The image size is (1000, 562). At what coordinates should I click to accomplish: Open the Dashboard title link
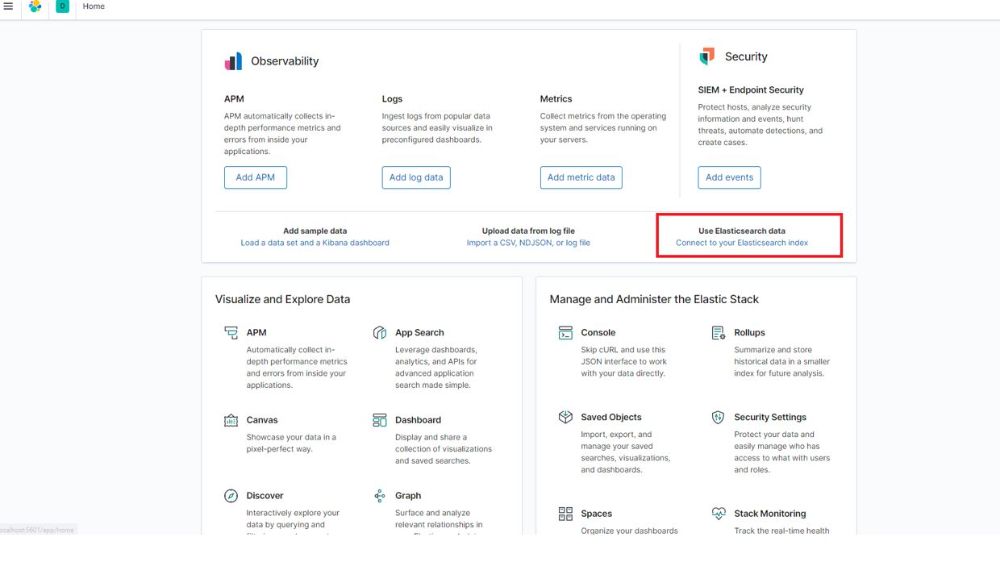[418, 420]
